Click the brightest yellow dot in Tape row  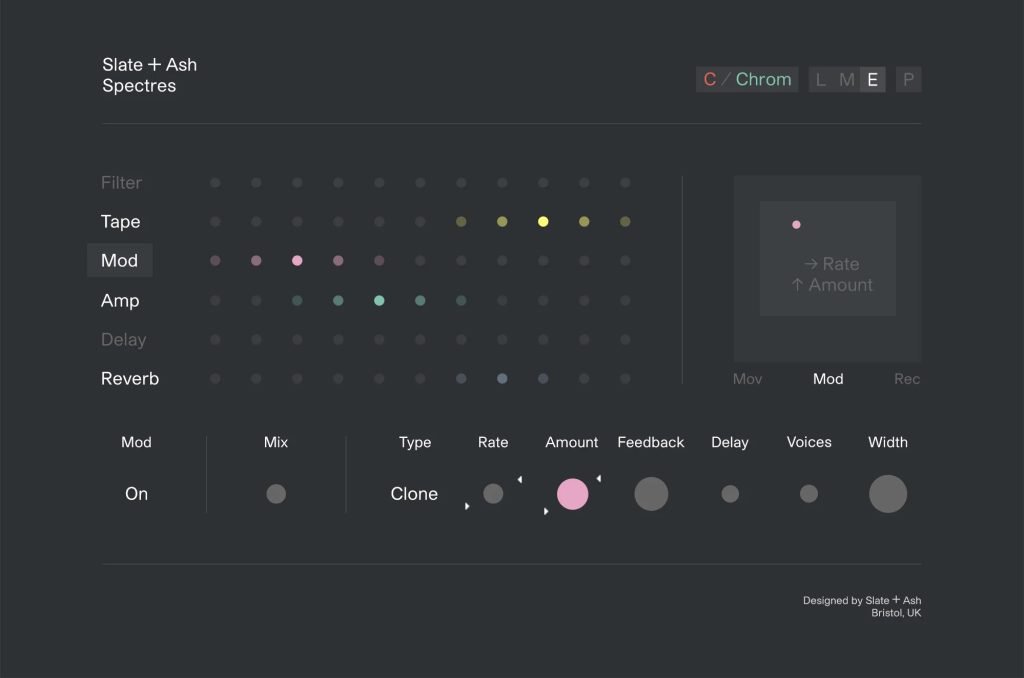(x=543, y=222)
